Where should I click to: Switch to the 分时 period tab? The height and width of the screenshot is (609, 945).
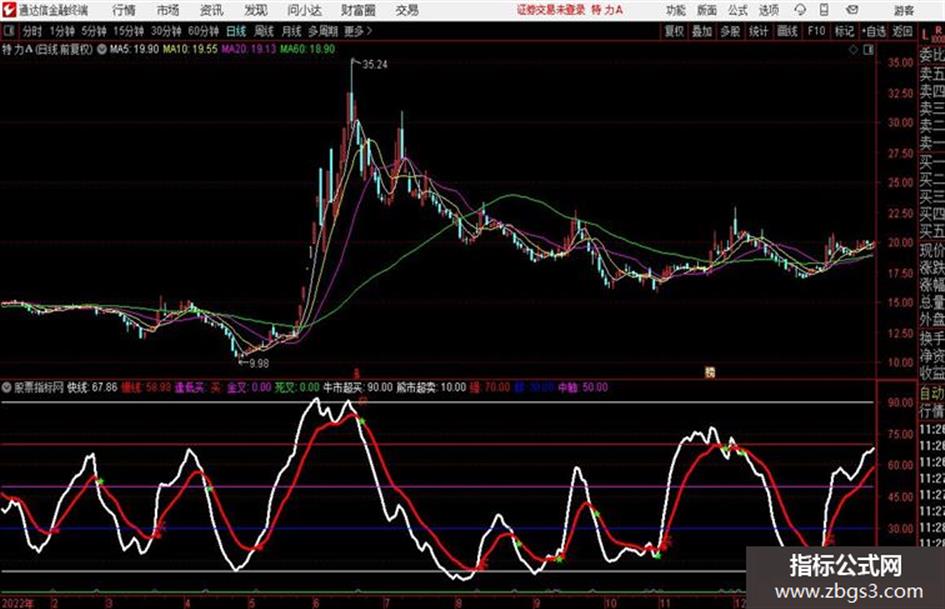point(32,31)
